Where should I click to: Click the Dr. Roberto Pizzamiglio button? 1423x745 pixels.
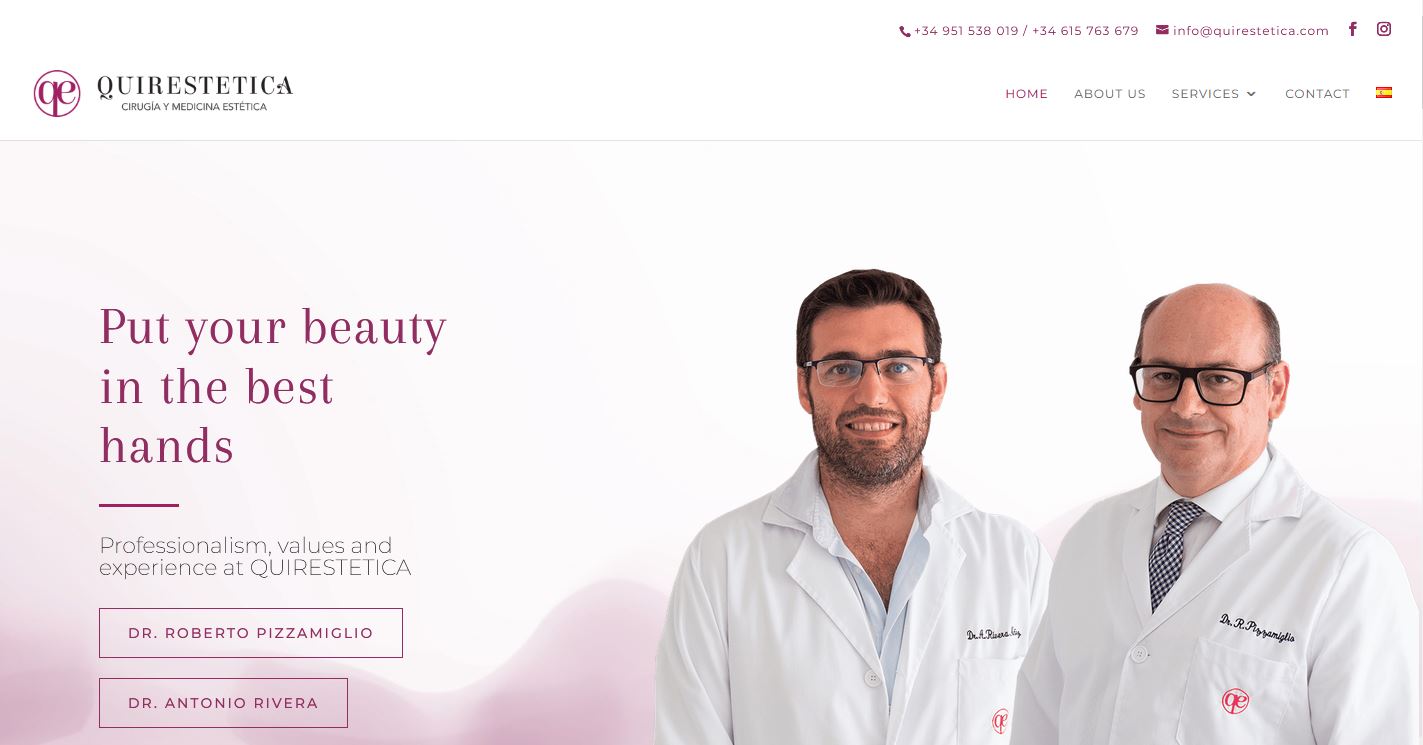pos(251,633)
